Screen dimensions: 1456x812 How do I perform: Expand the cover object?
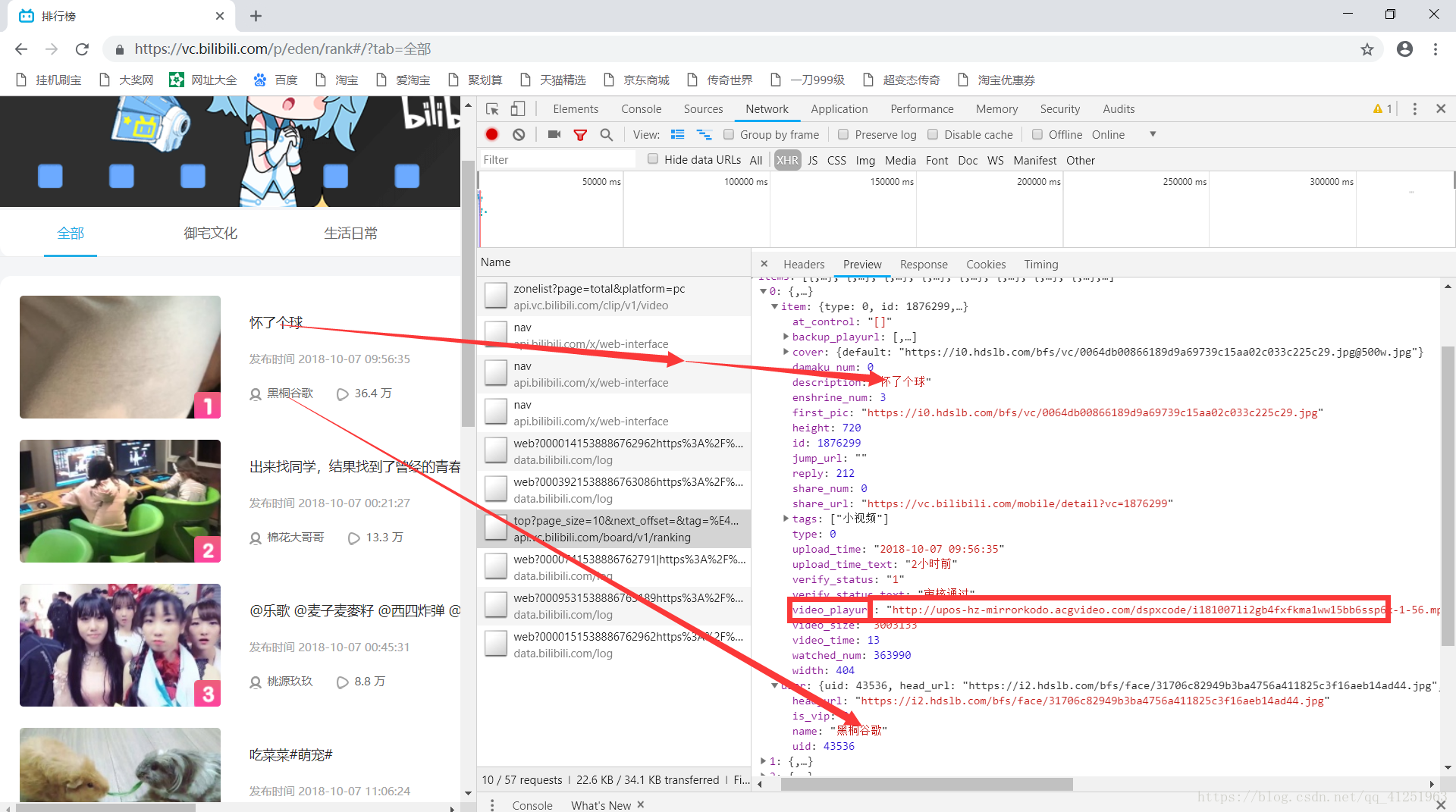[x=786, y=351]
